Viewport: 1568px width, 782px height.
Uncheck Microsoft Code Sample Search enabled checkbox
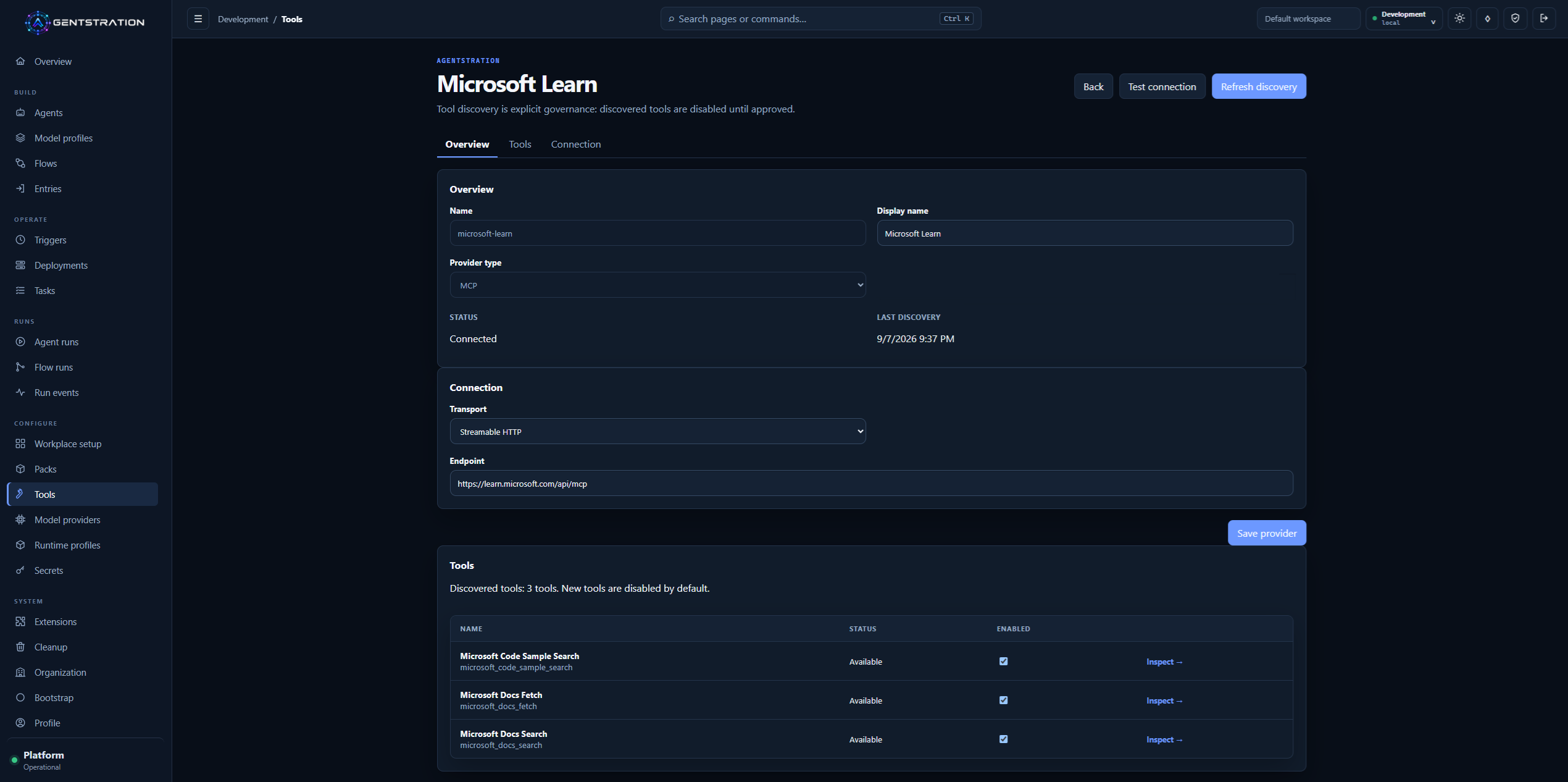[1003, 661]
